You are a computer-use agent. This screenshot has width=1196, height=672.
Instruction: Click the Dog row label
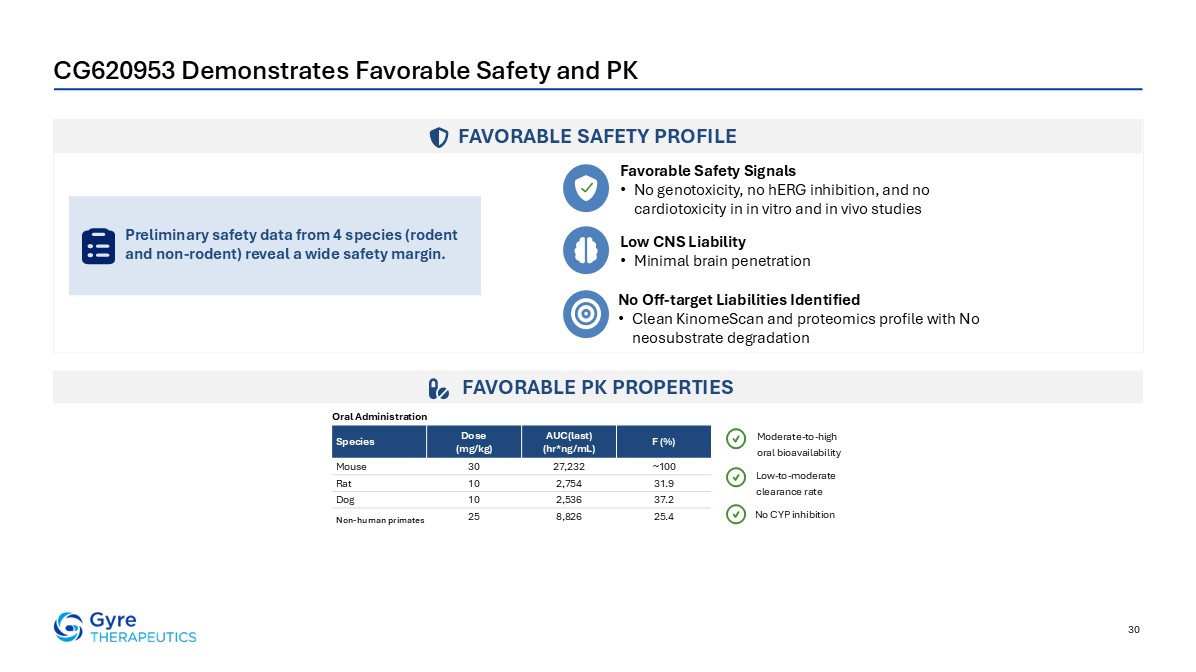pyautogui.click(x=345, y=500)
